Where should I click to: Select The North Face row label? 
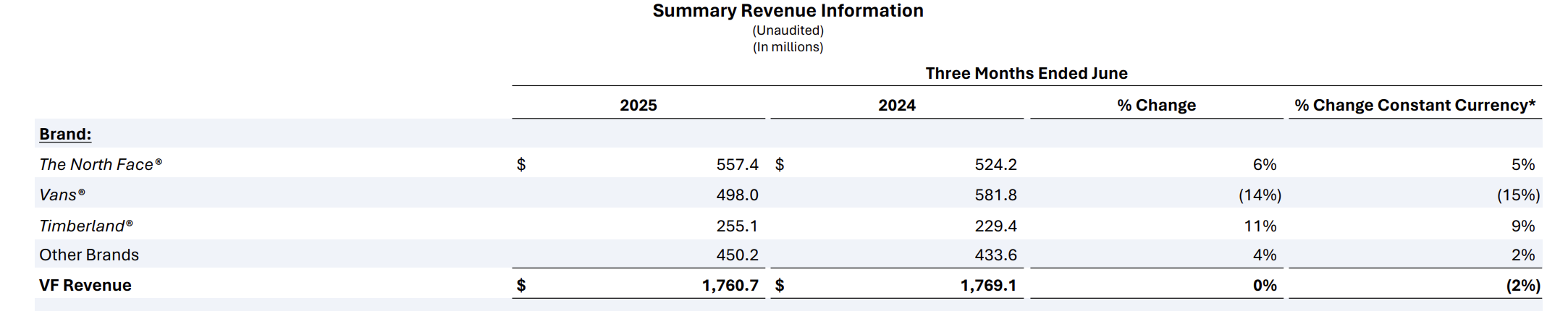click(101, 164)
